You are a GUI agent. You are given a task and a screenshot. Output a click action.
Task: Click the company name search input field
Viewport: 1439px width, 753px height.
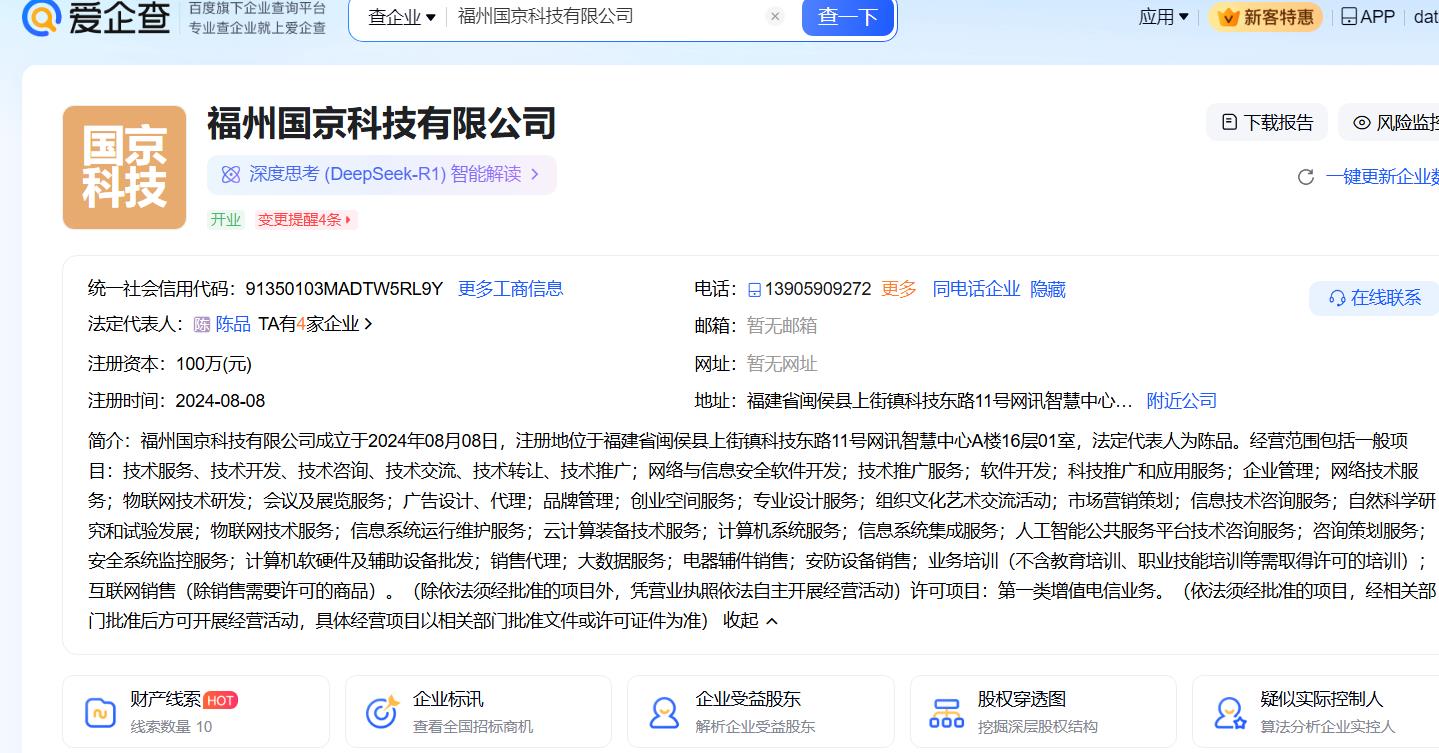pyautogui.click(x=605, y=17)
